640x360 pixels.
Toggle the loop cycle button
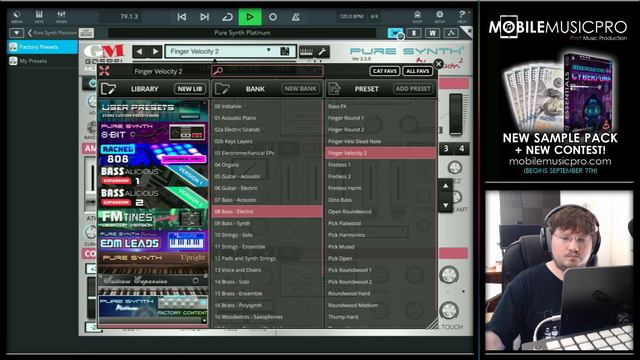click(x=227, y=17)
